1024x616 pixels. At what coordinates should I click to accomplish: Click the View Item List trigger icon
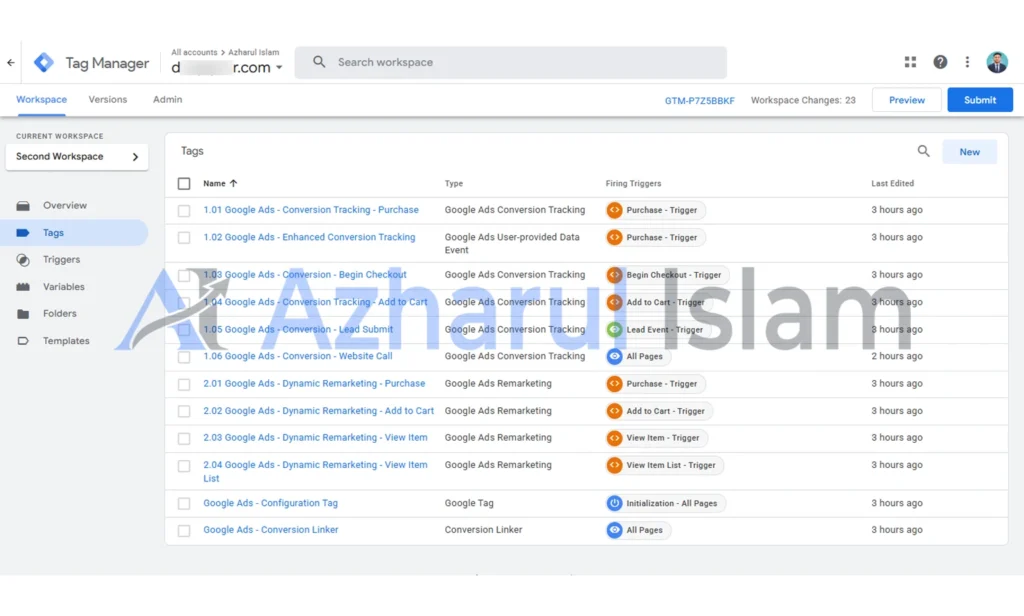coord(614,465)
